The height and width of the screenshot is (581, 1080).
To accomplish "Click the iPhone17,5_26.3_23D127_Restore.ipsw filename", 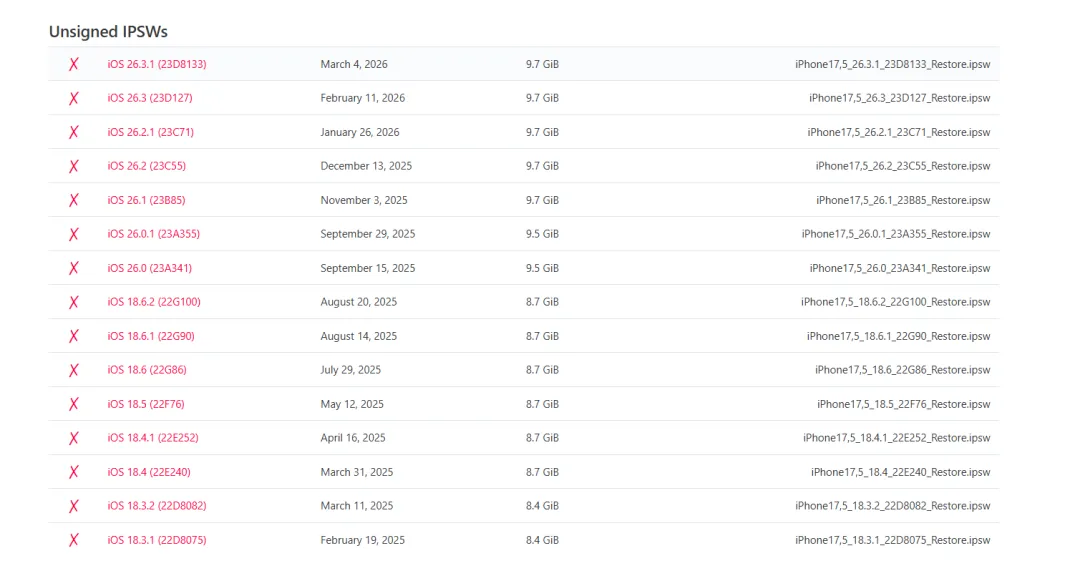I will pyautogui.click(x=899, y=98).
